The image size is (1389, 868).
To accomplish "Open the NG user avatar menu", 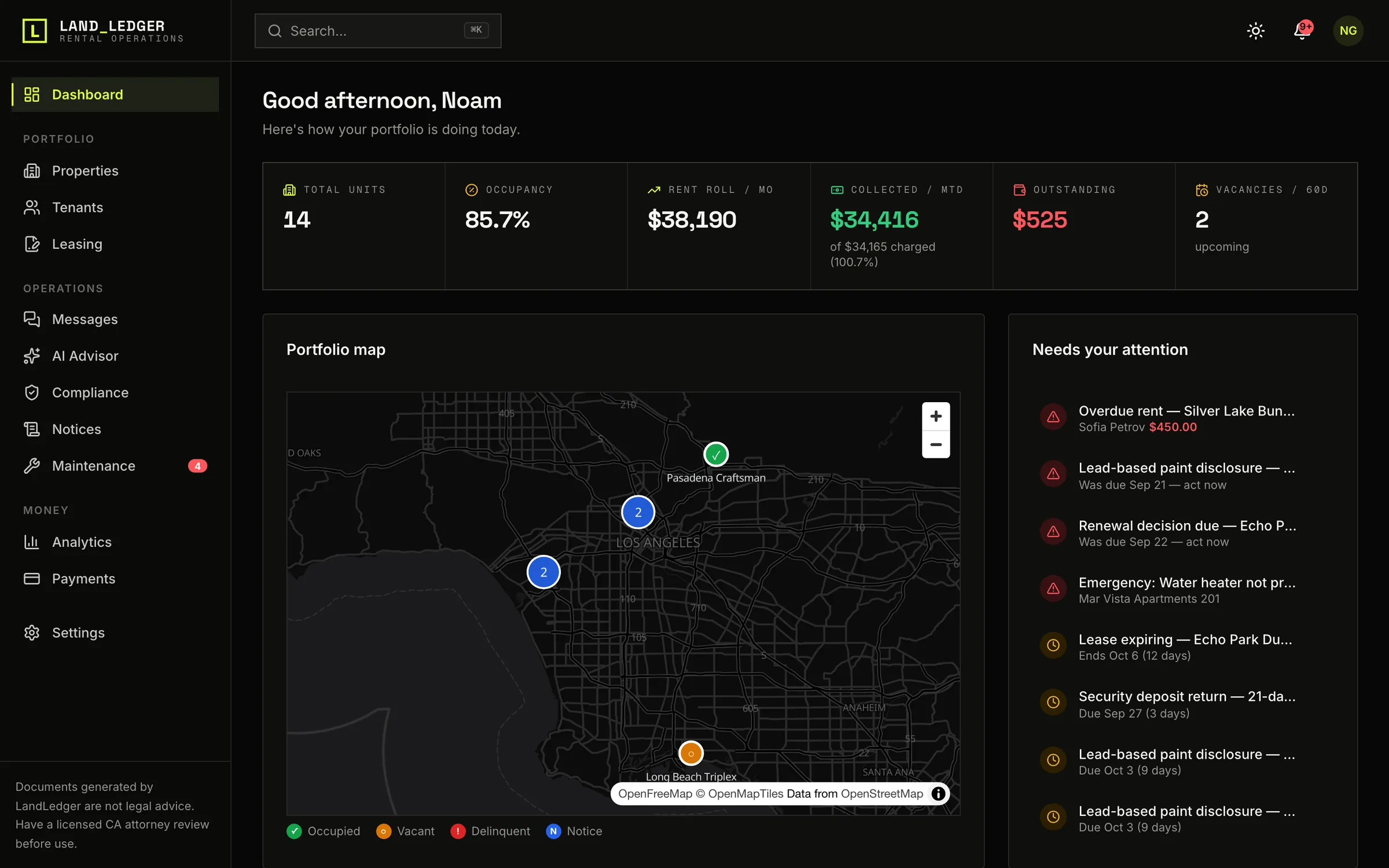I will coord(1348,31).
